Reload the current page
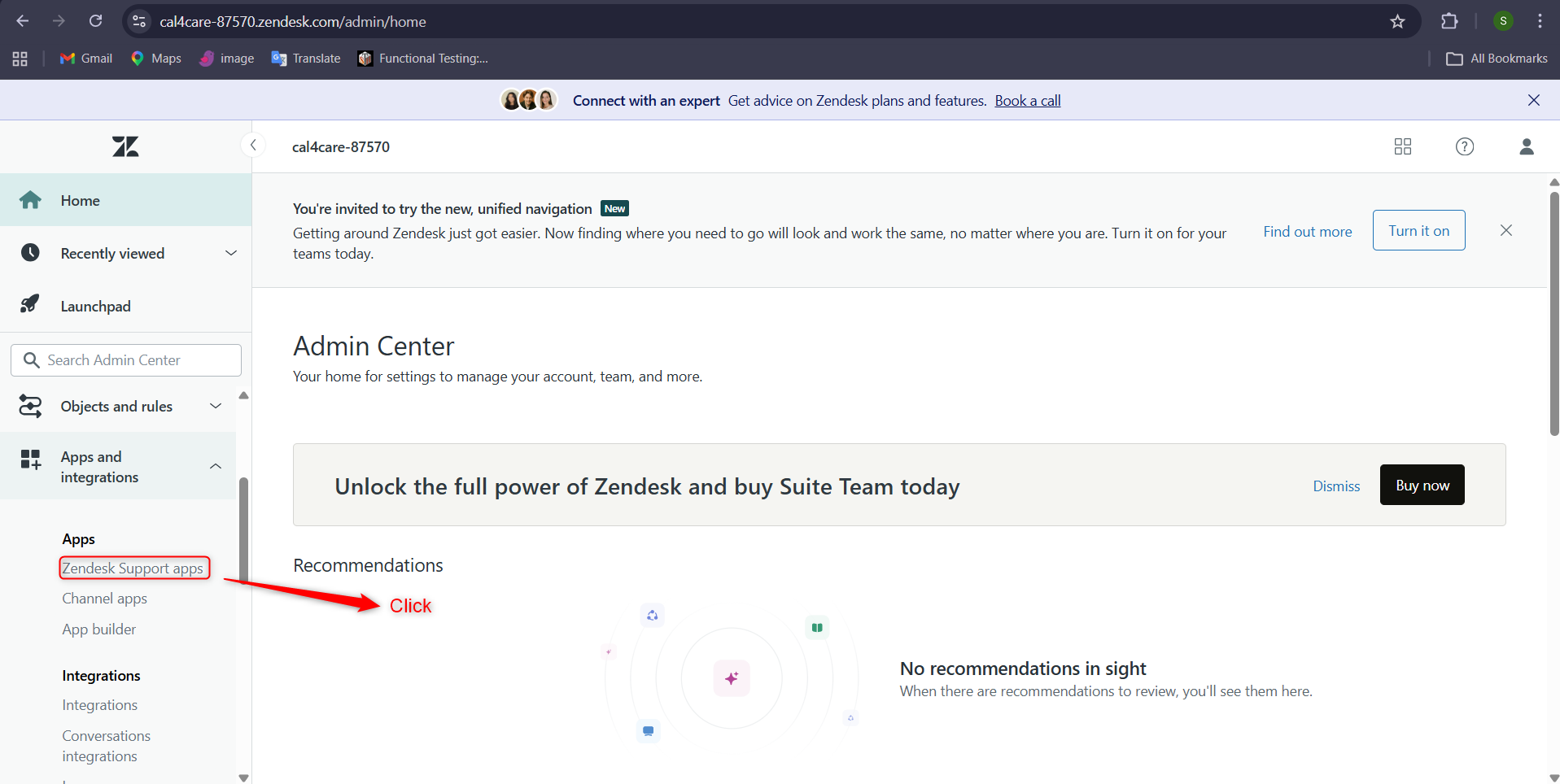 point(96,21)
